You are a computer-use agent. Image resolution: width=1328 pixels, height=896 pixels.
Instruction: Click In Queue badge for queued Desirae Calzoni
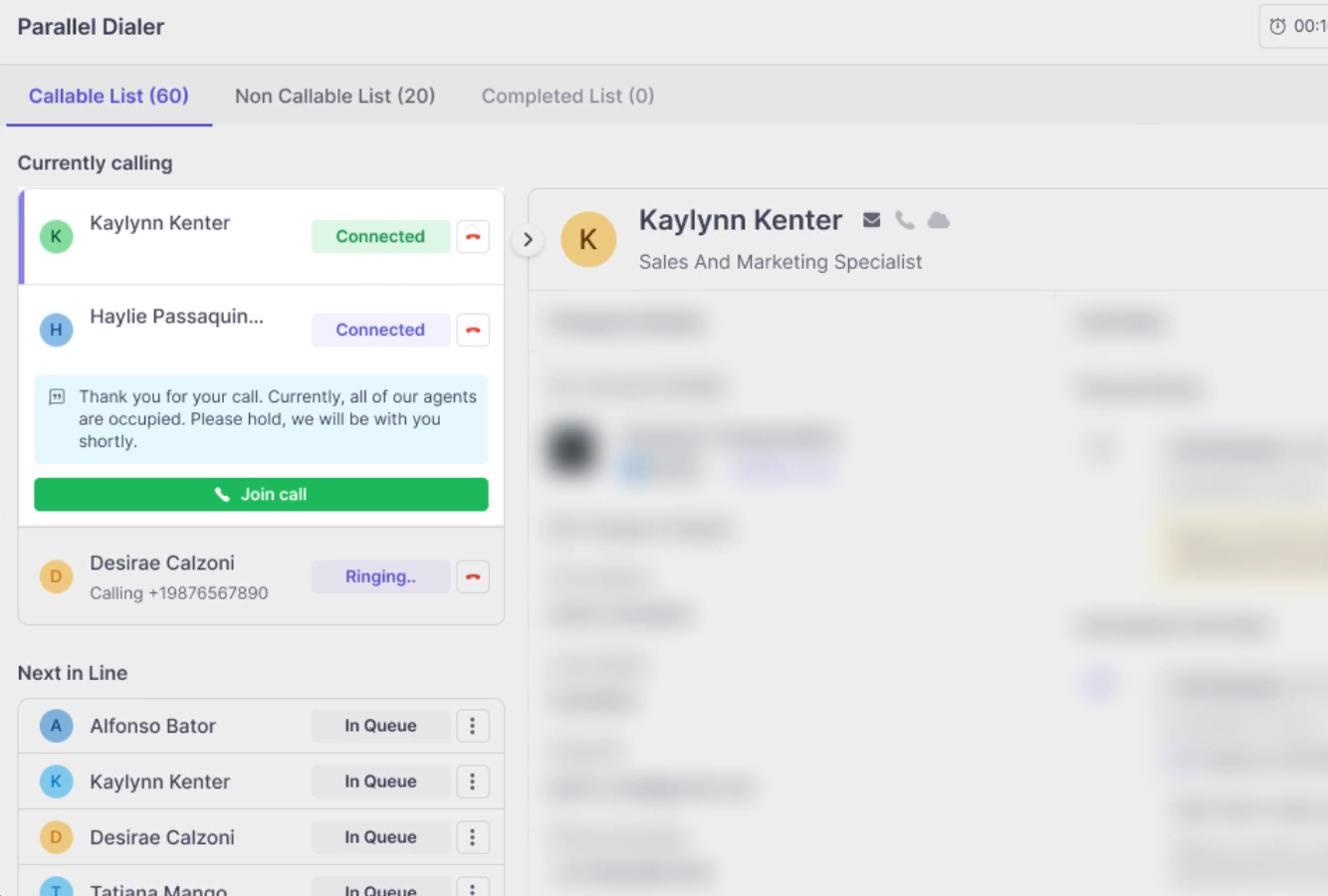pyautogui.click(x=380, y=837)
